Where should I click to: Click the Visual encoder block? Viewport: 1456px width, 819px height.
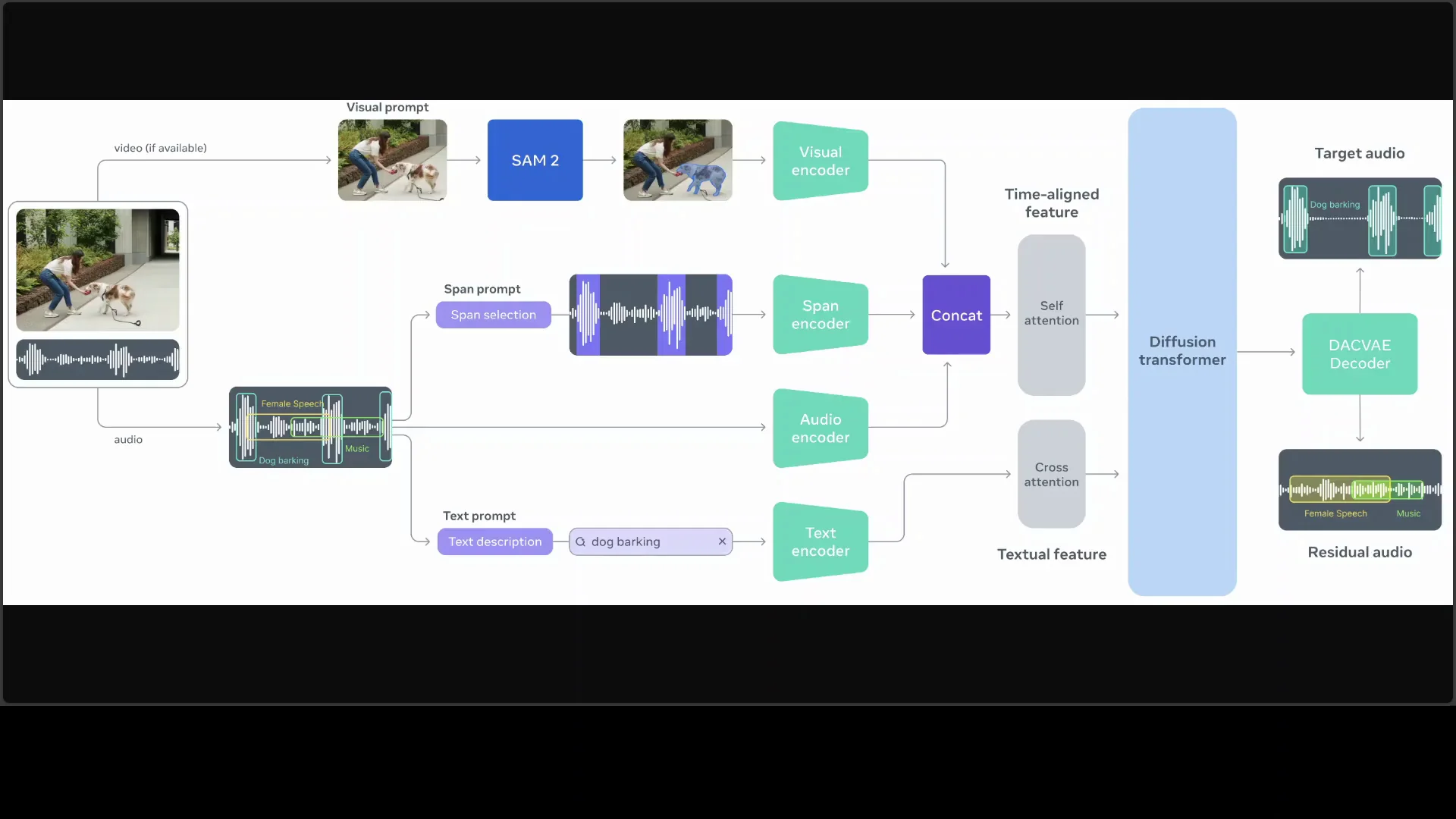pos(821,161)
